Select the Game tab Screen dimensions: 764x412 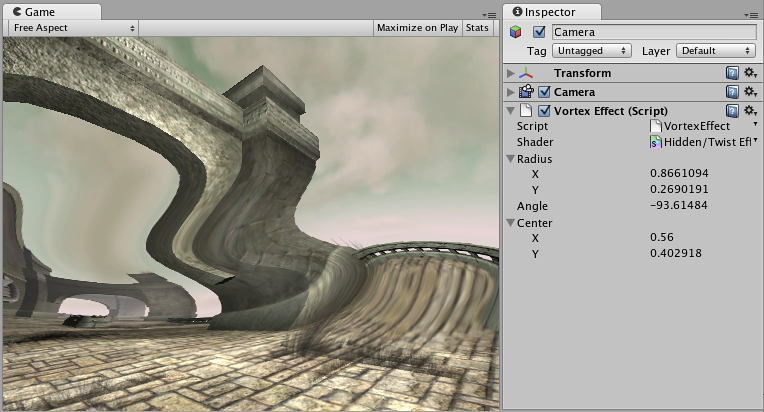tap(53, 12)
